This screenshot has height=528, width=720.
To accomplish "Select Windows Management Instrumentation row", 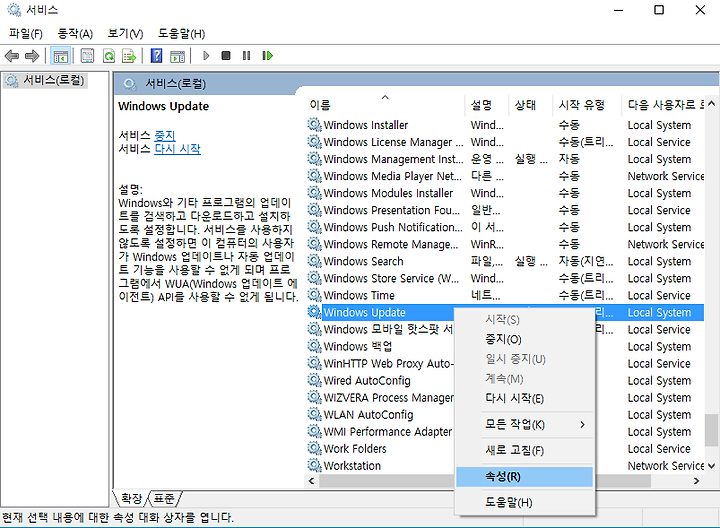I will 504,159.
